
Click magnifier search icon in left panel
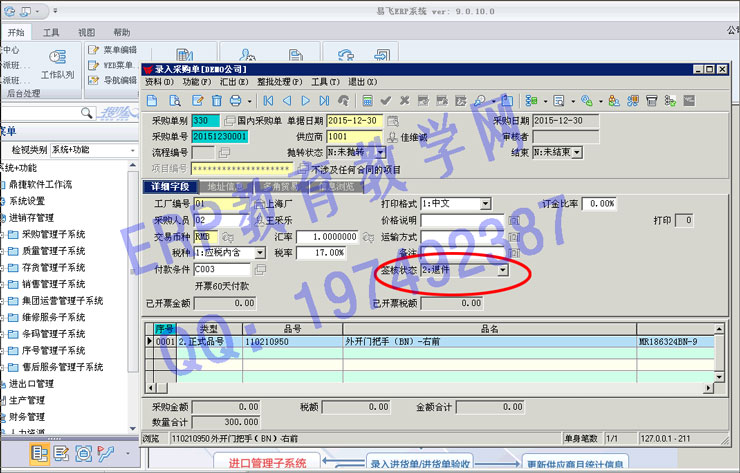tap(86, 113)
